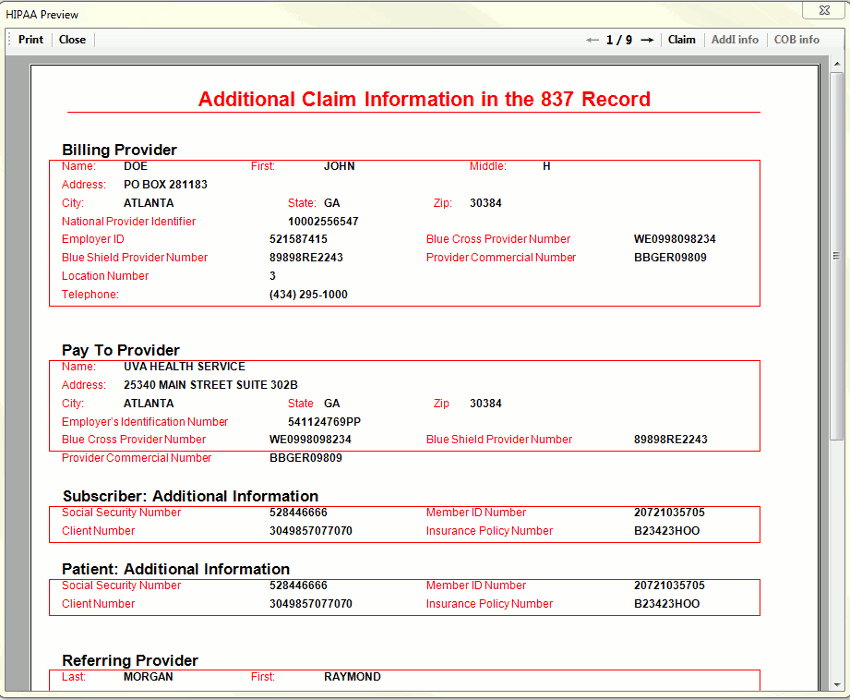
Task: Switch to the Claim view
Action: coord(682,40)
